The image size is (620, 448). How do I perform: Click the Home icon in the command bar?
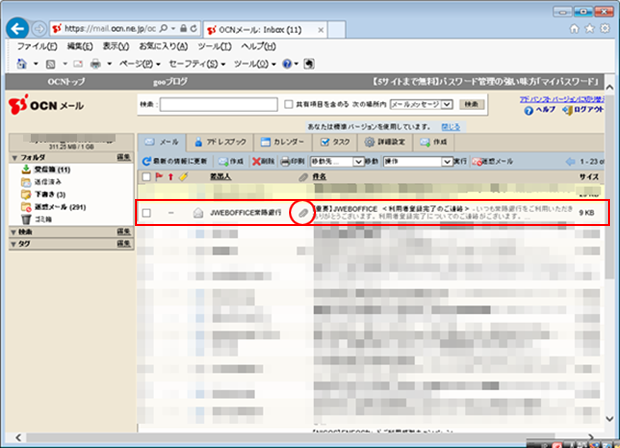22,64
